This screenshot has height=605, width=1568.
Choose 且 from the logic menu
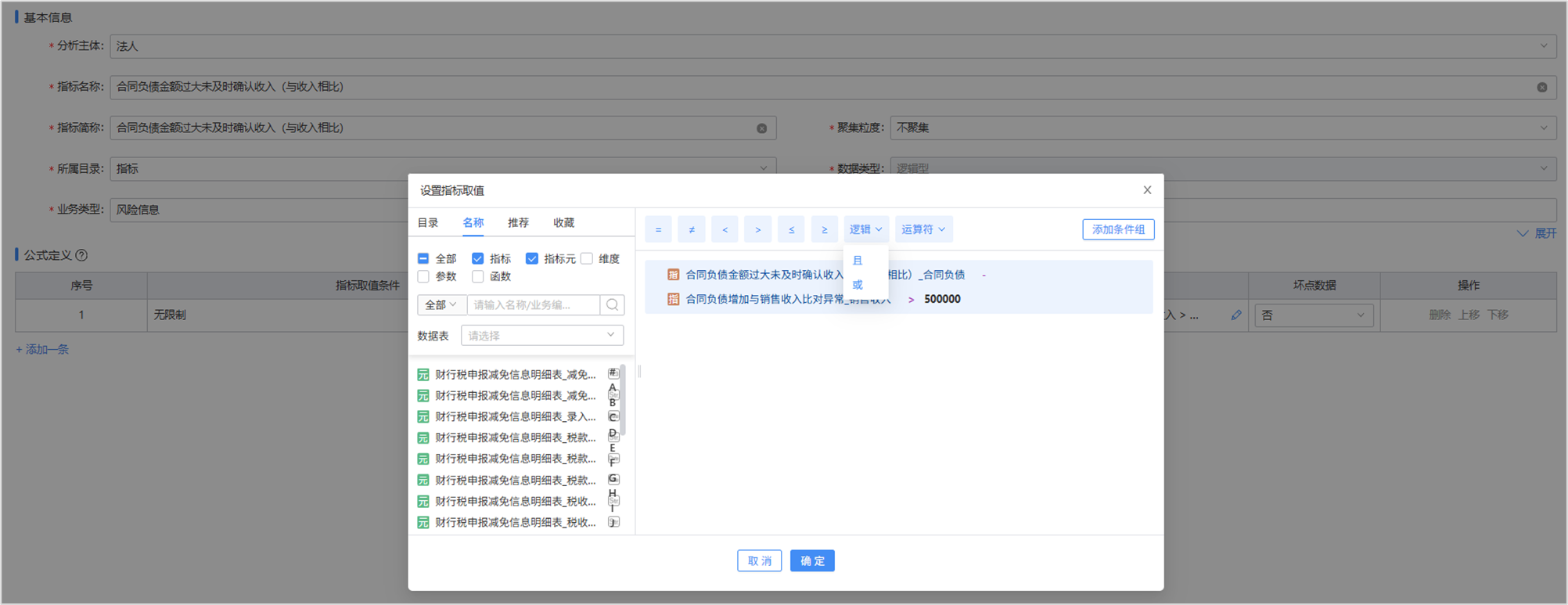[858, 261]
